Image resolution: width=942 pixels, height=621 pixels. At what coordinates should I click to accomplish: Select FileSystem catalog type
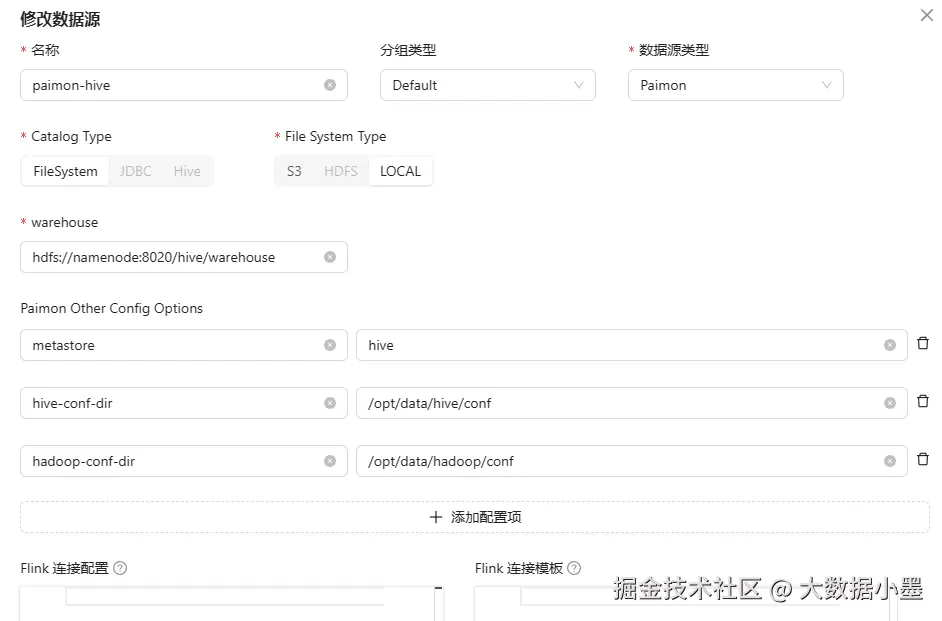pyautogui.click(x=65, y=171)
